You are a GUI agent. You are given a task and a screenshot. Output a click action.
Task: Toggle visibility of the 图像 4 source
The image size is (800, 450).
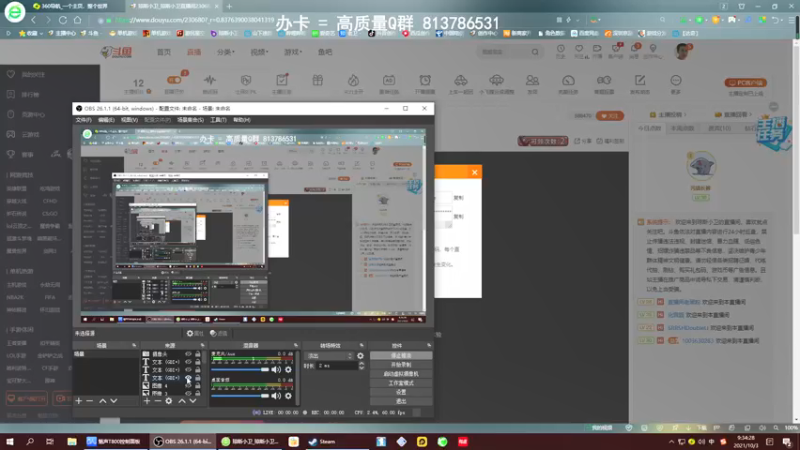(188, 386)
